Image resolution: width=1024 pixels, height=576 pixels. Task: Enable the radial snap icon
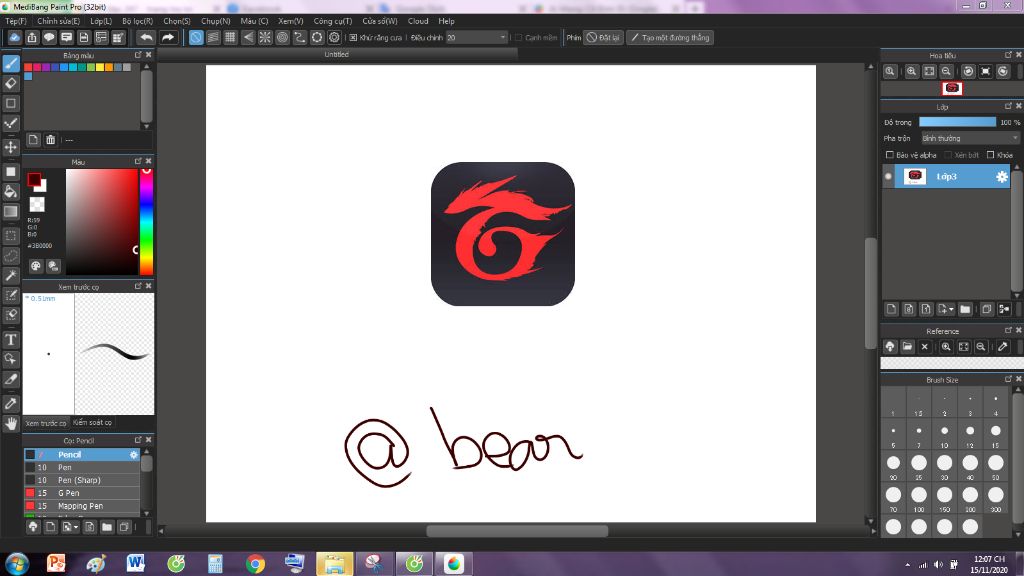(x=264, y=37)
